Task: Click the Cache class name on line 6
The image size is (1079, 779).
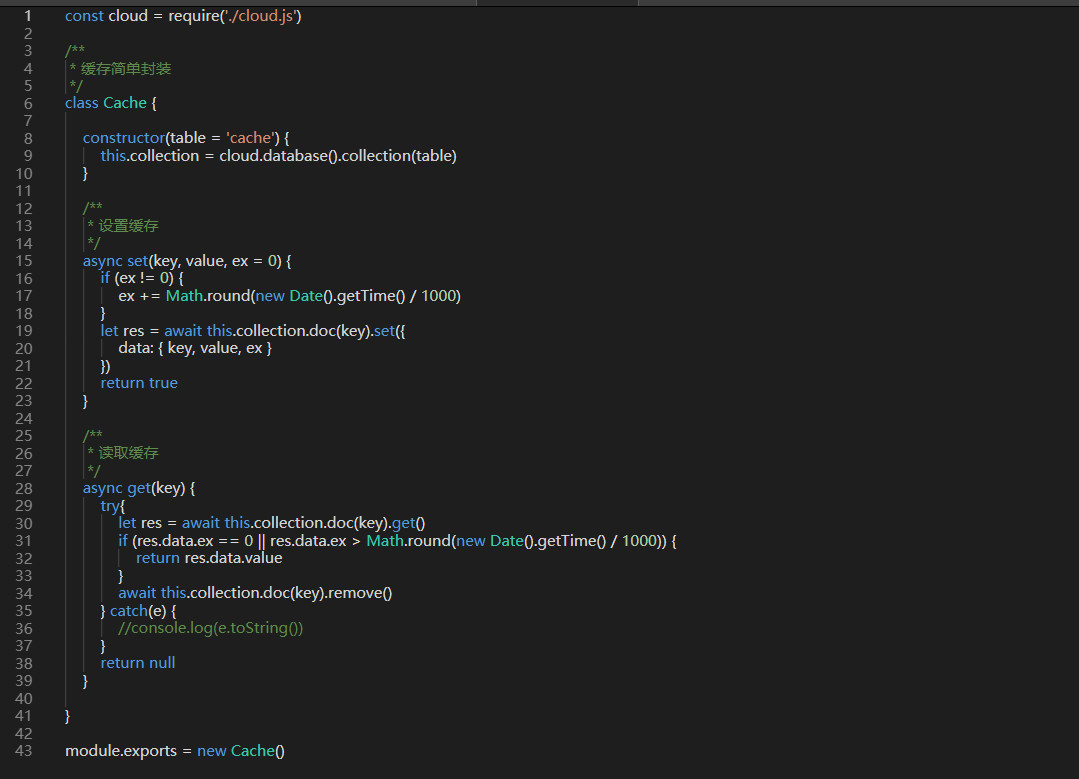Action: pyautogui.click(x=125, y=103)
